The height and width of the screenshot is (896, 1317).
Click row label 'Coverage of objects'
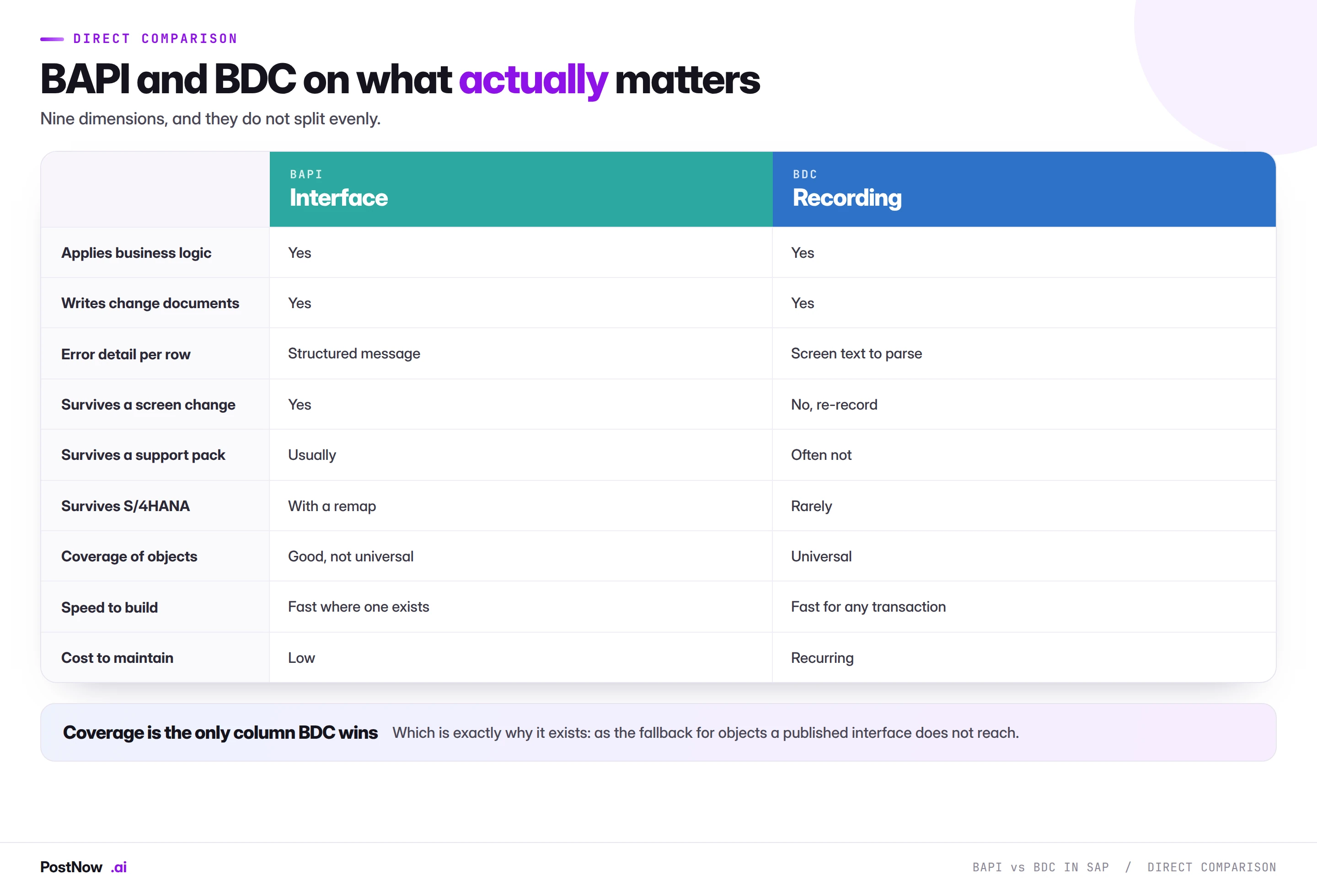click(x=129, y=556)
